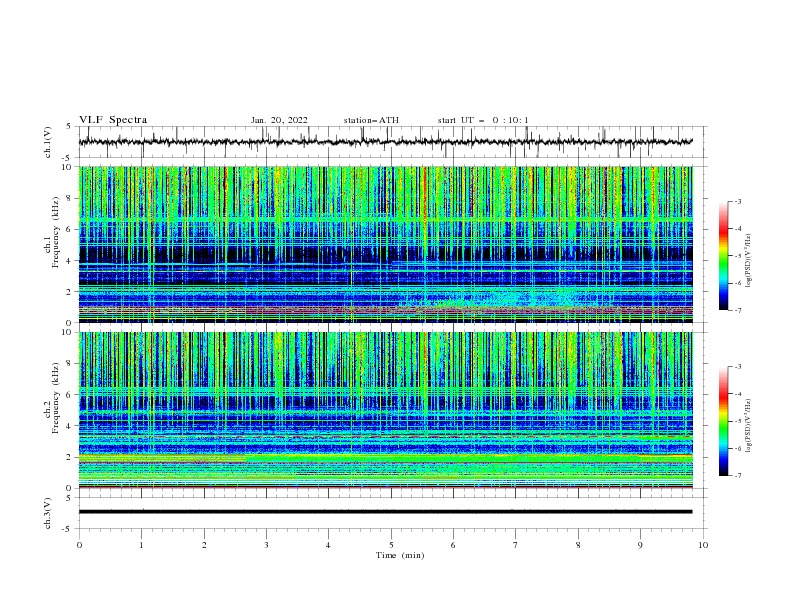Click the 'ch.3(V)' waveform axis label
The height and width of the screenshot is (612, 792).
48,513
